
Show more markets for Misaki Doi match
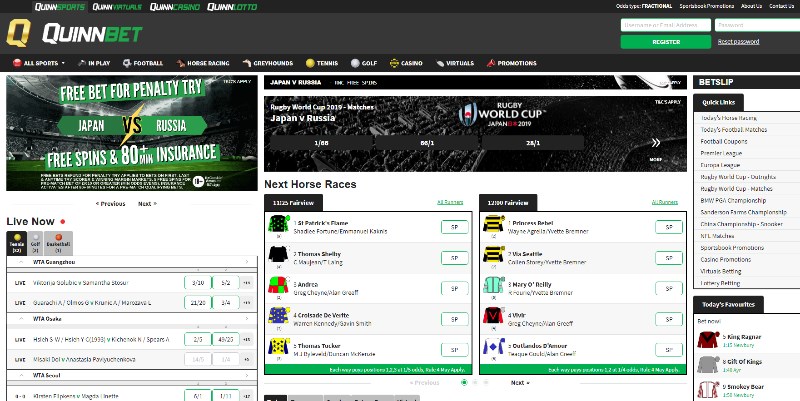pyautogui.click(x=247, y=360)
